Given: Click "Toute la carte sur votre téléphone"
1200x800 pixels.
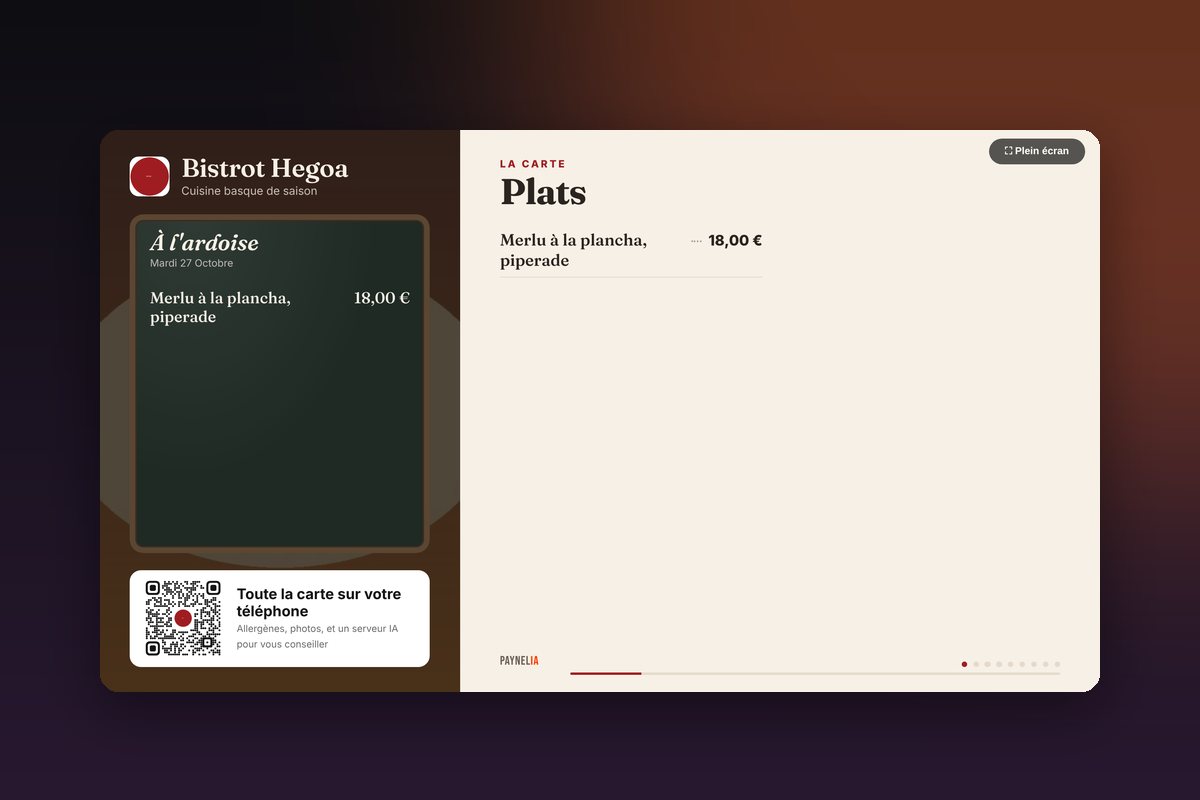Looking at the screenshot, I should click(319, 602).
